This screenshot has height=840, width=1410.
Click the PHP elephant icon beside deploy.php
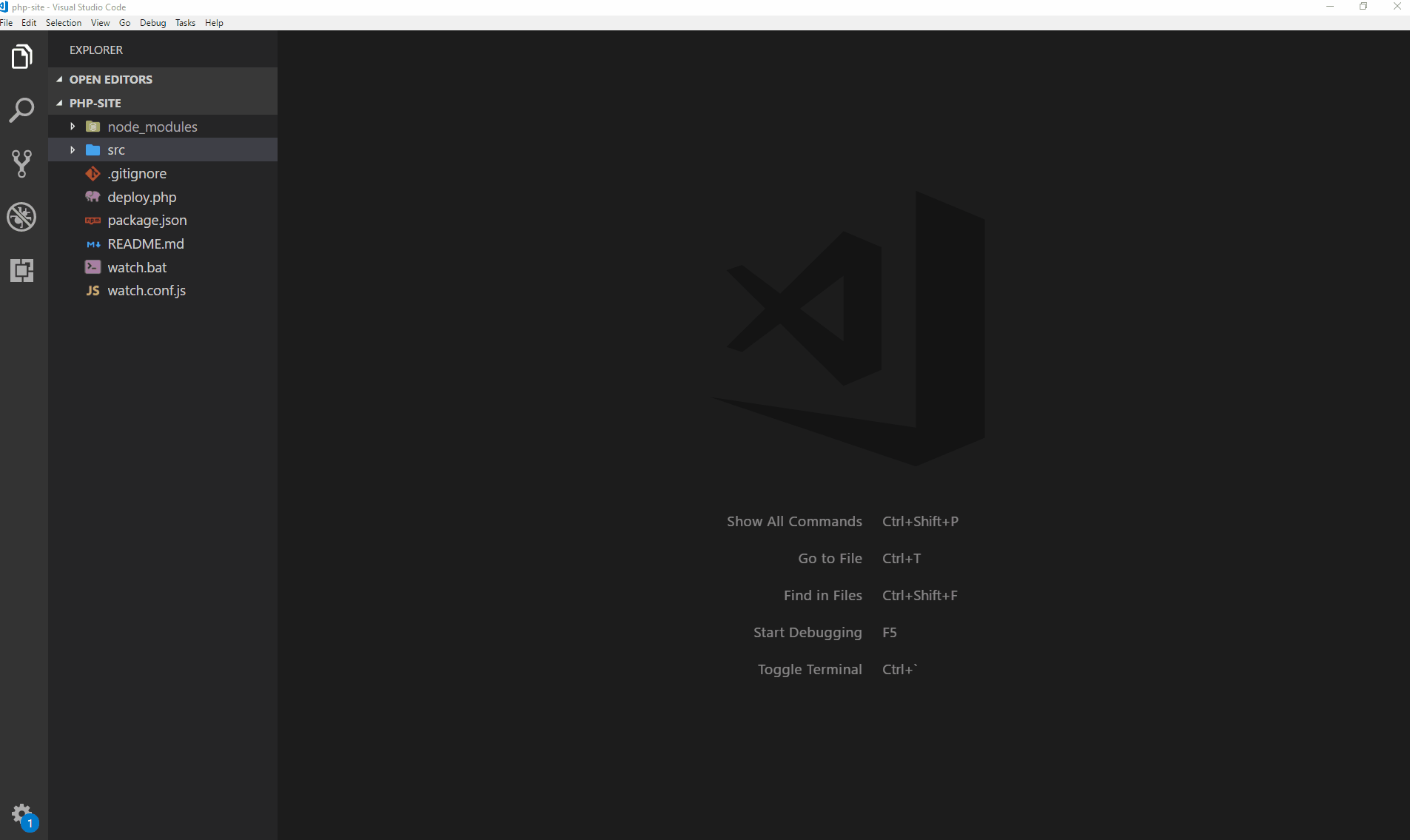point(93,197)
